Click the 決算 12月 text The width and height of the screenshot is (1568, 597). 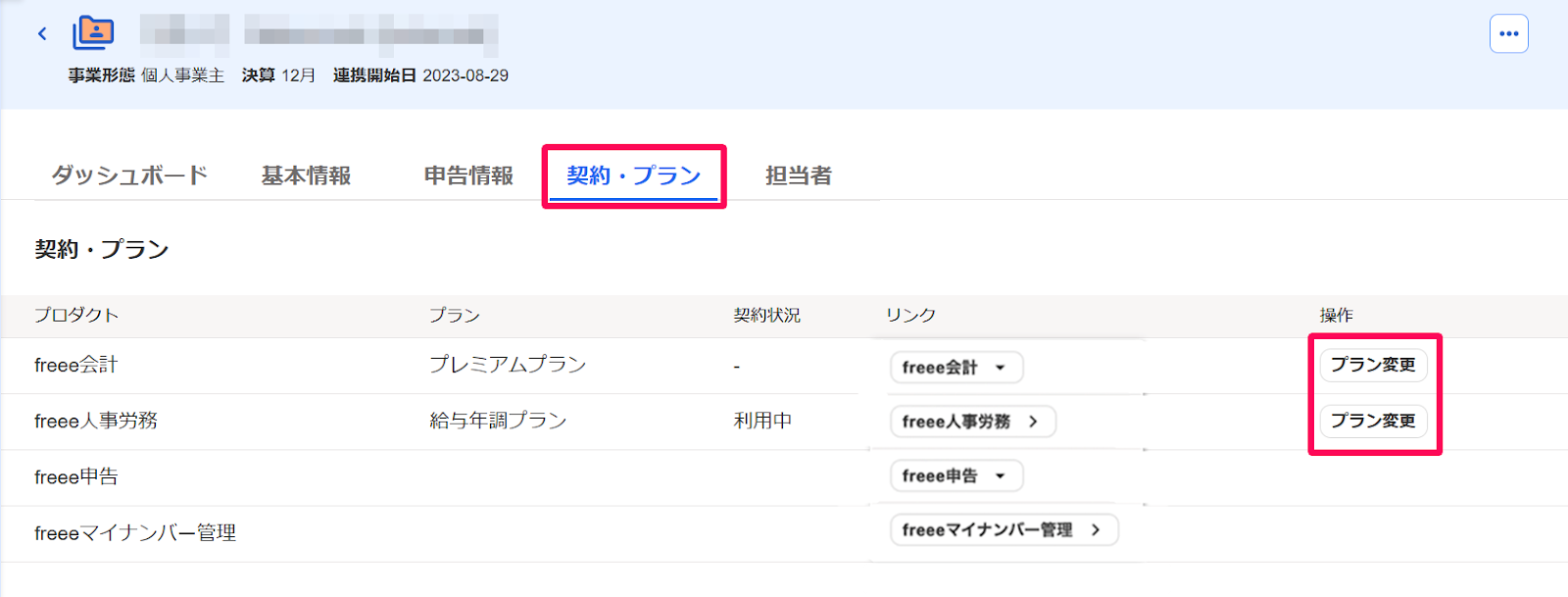click(278, 75)
